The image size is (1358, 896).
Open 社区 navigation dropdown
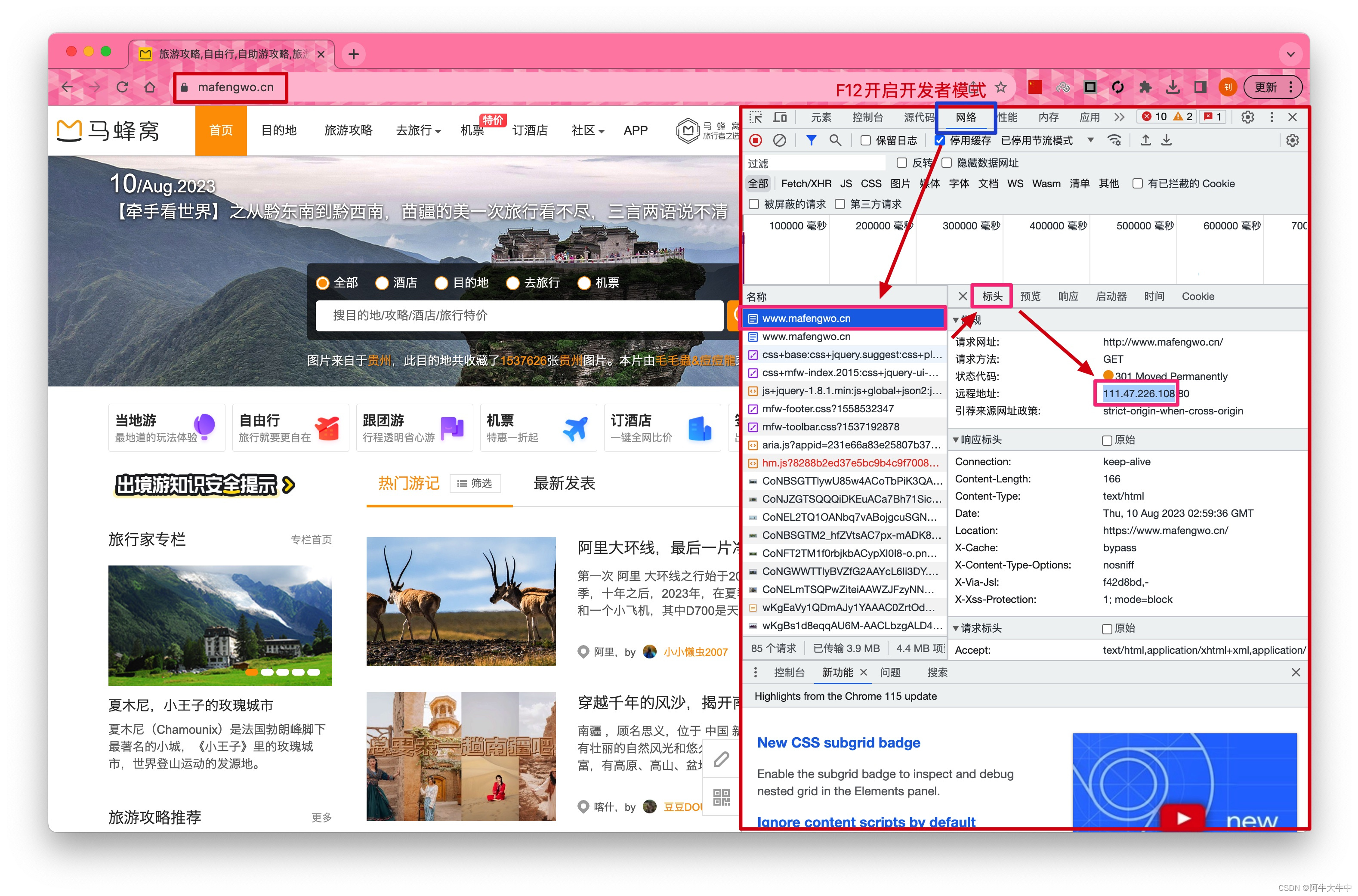click(587, 130)
